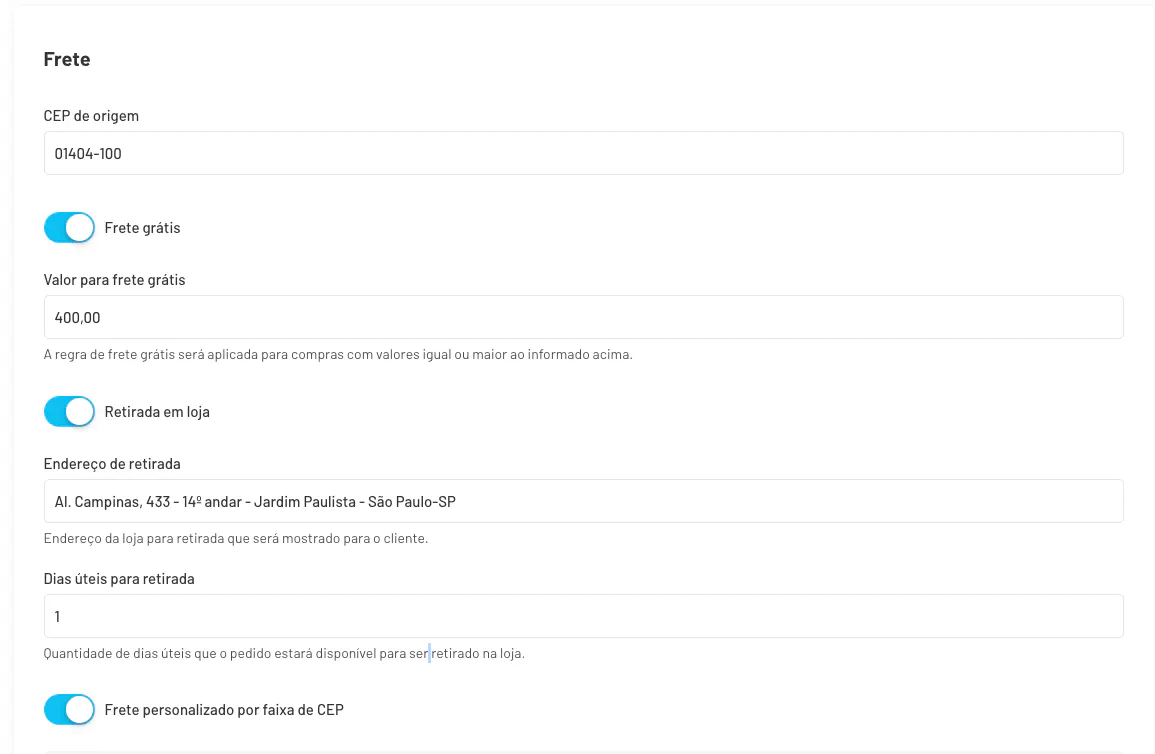Click the 'Frete' section heading
This screenshot has width=1155, height=754.
[x=67, y=60]
